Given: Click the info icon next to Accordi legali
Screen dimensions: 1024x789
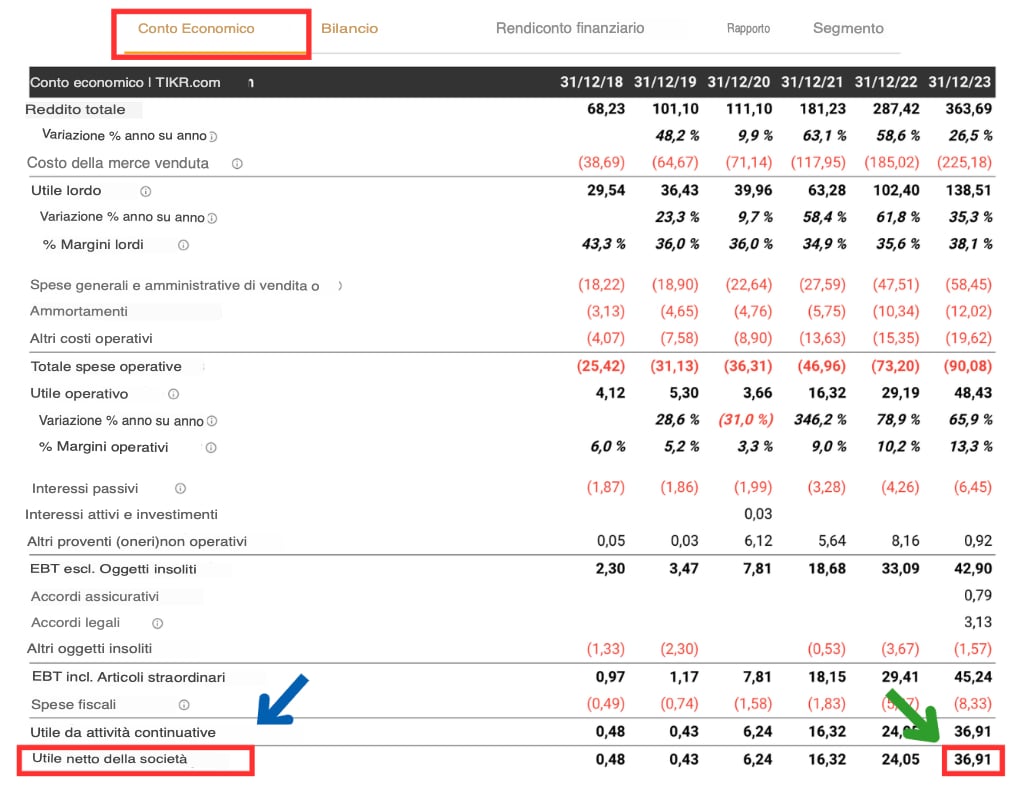Looking at the screenshot, I should 158,622.
